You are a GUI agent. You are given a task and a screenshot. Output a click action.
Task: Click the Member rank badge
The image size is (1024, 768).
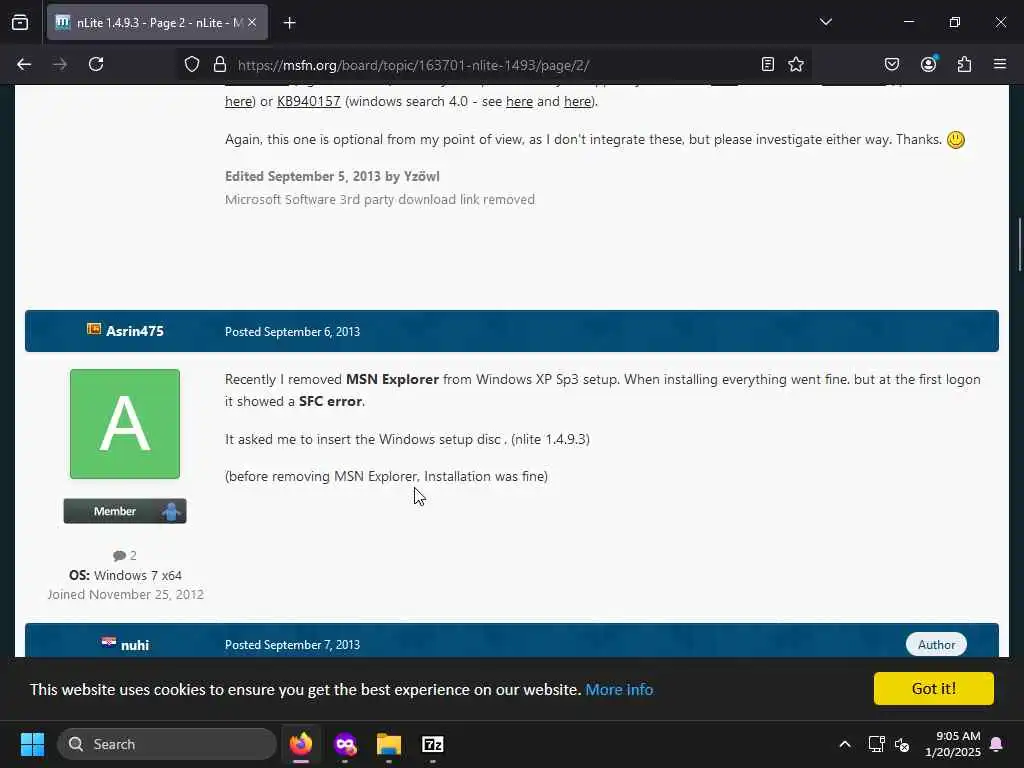tap(125, 511)
